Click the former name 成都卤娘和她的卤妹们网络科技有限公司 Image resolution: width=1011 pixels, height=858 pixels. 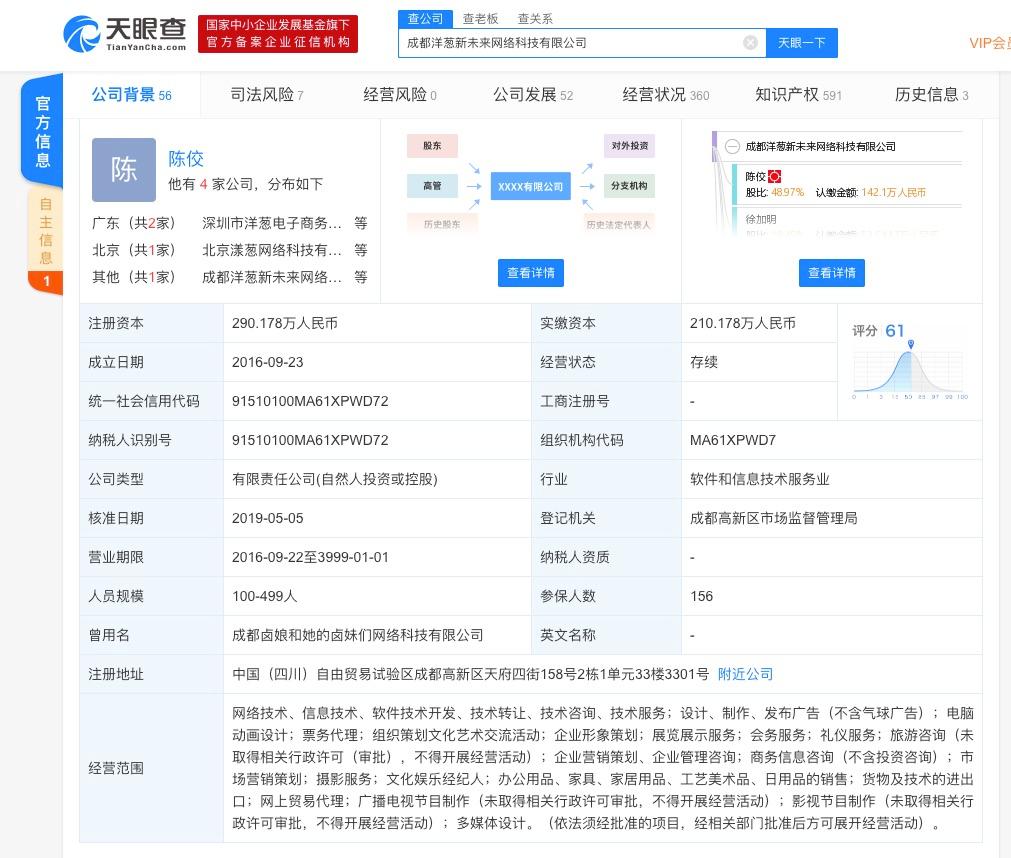(x=358, y=635)
